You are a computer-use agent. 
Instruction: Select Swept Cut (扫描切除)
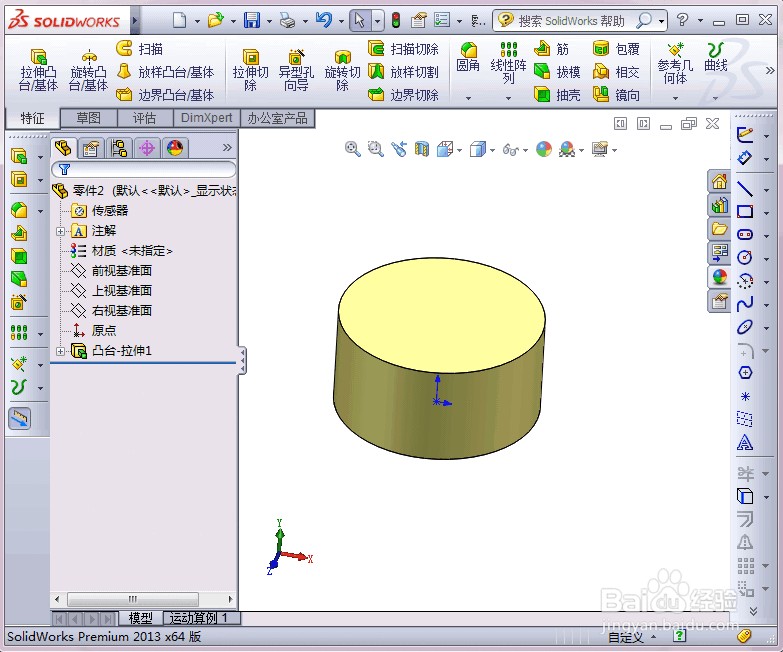(x=403, y=49)
